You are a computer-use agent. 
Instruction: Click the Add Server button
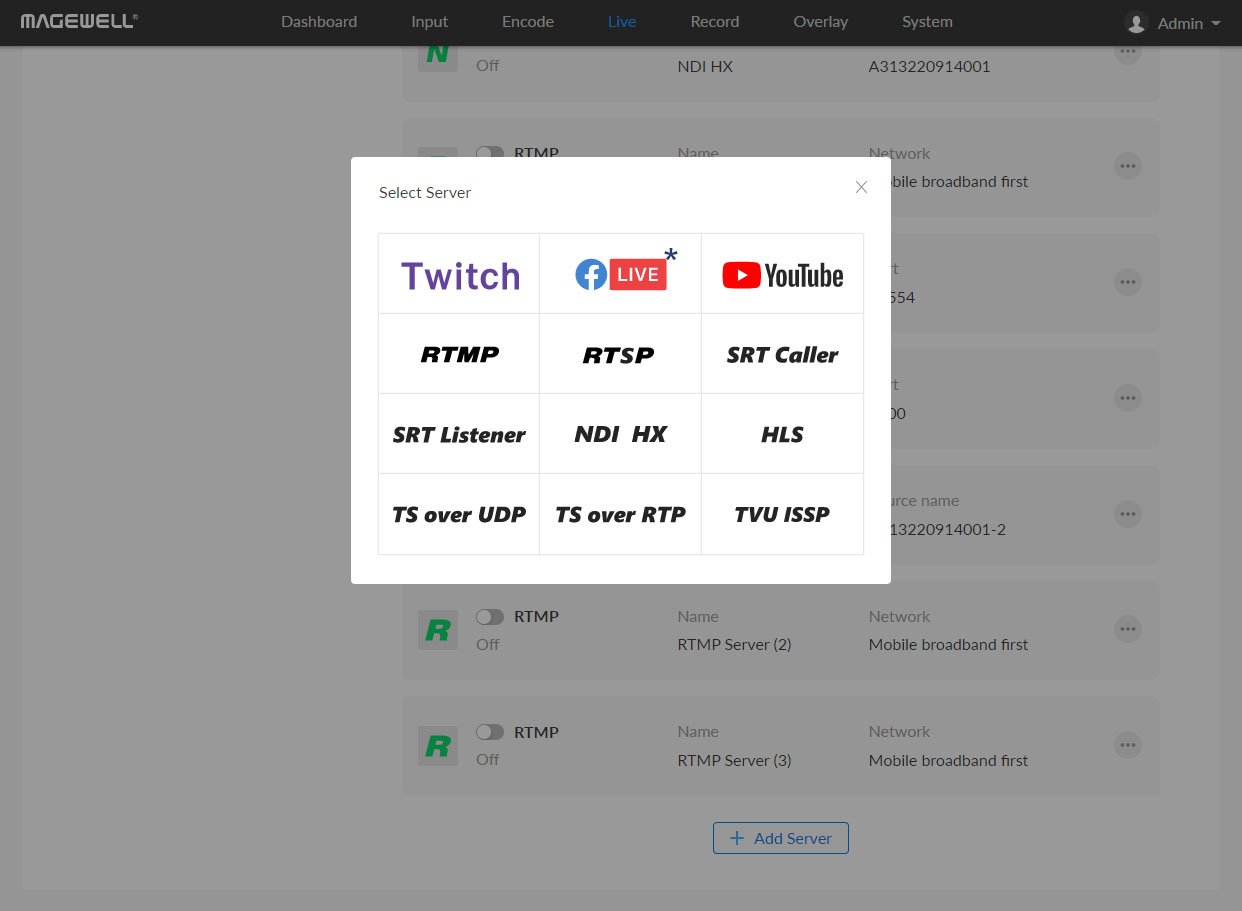[781, 838]
